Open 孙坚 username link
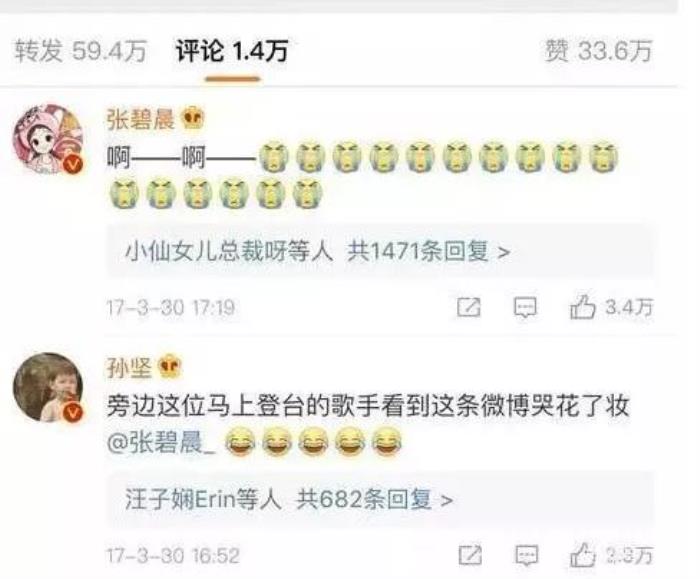The width and height of the screenshot is (700, 579). point(129,368)
